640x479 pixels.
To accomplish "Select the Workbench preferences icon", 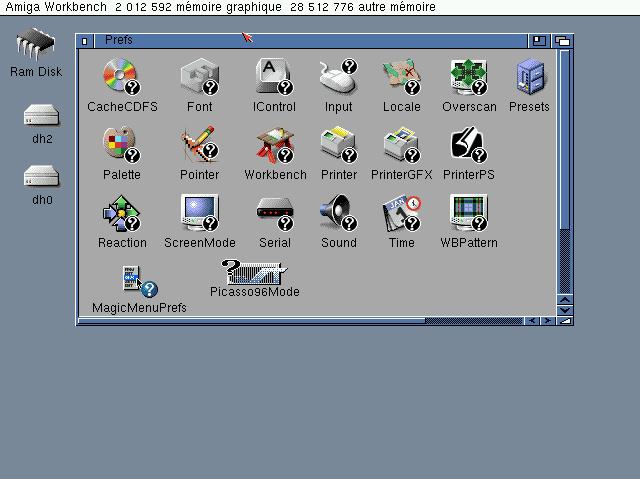I will (x=275, y=144).
